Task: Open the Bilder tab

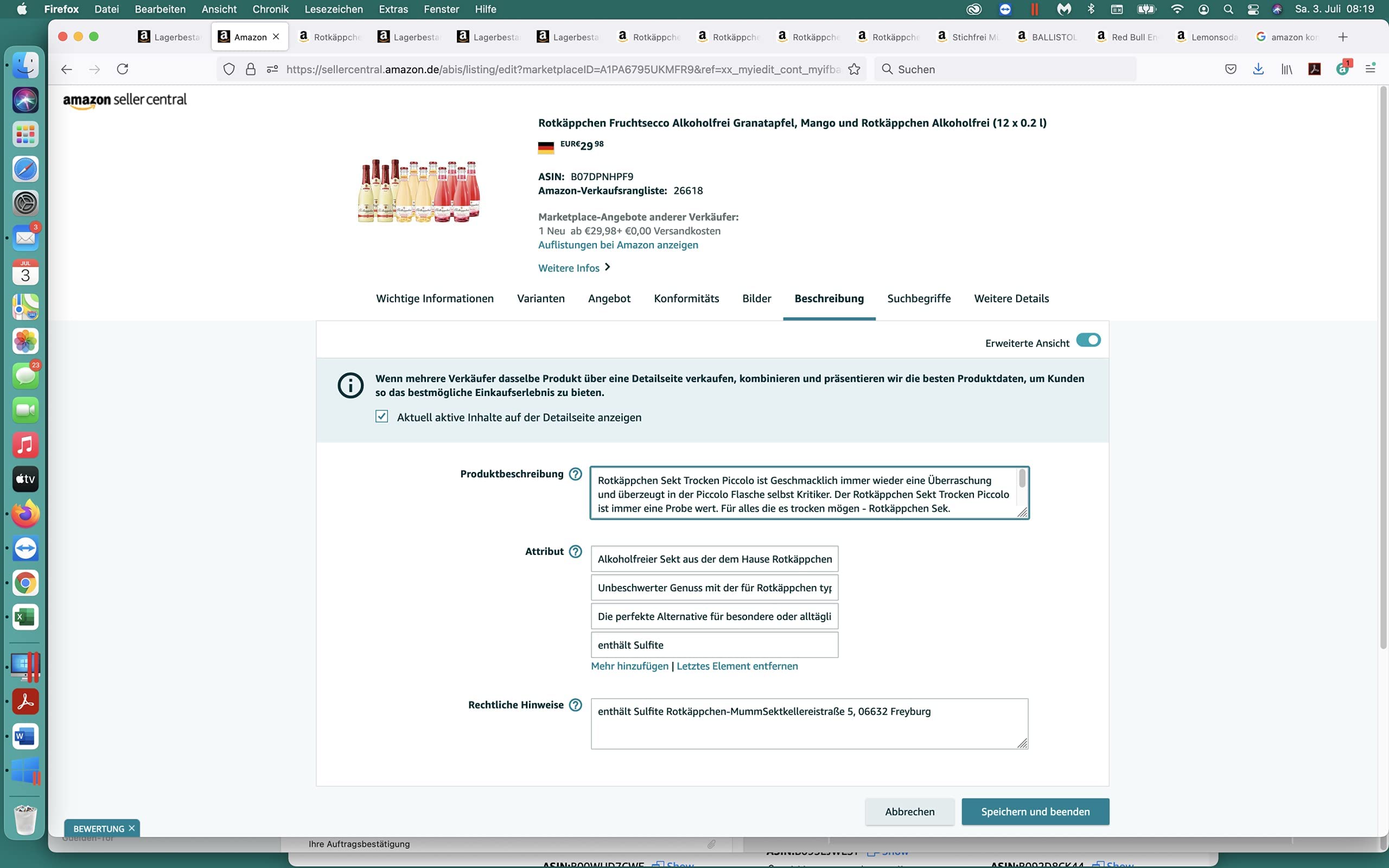Action: (756, 298)
